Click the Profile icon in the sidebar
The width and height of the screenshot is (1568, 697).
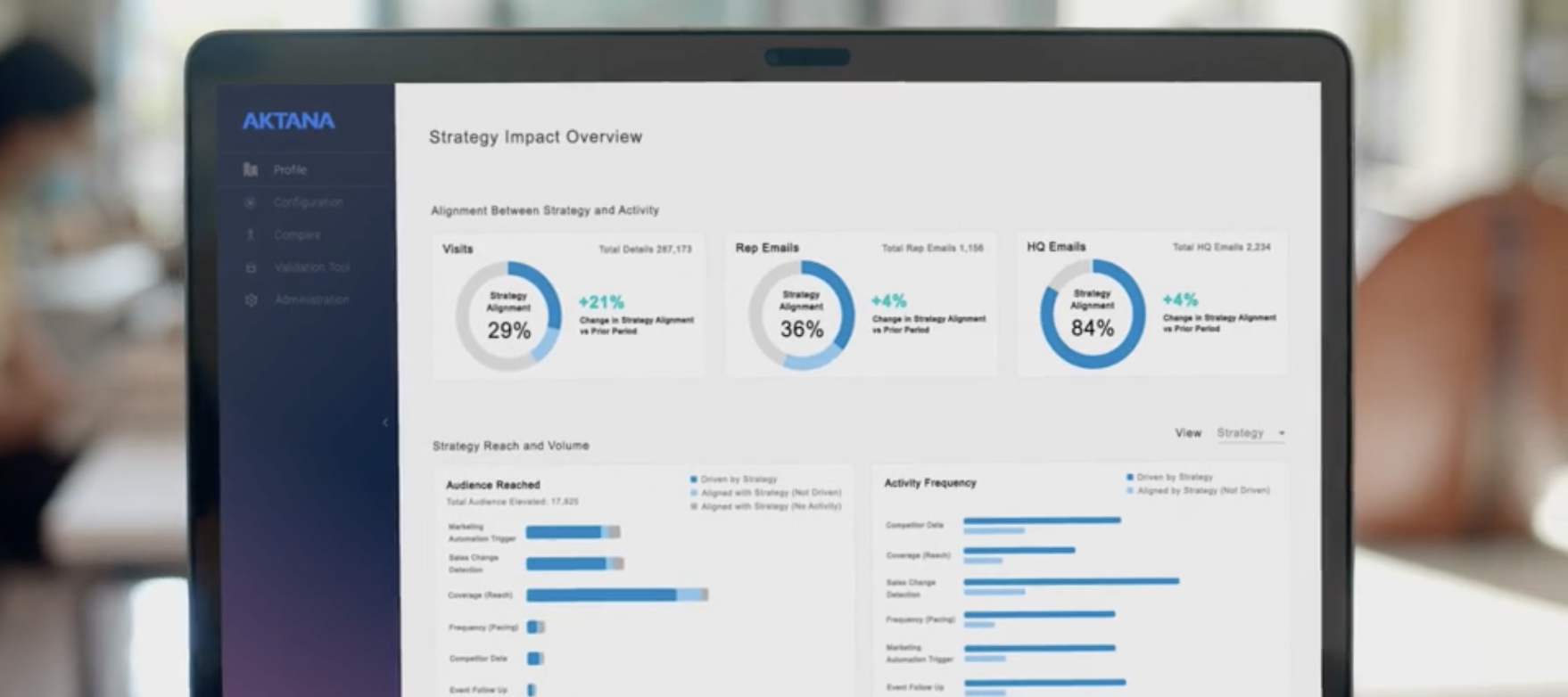coord(251,169)
